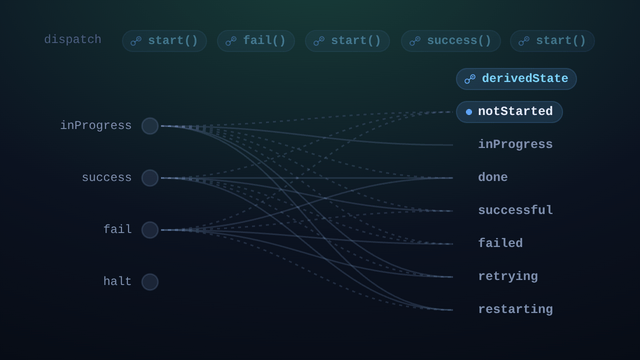Select the successful state label
Screen dimensions: 640x360
tap(516, 210)
